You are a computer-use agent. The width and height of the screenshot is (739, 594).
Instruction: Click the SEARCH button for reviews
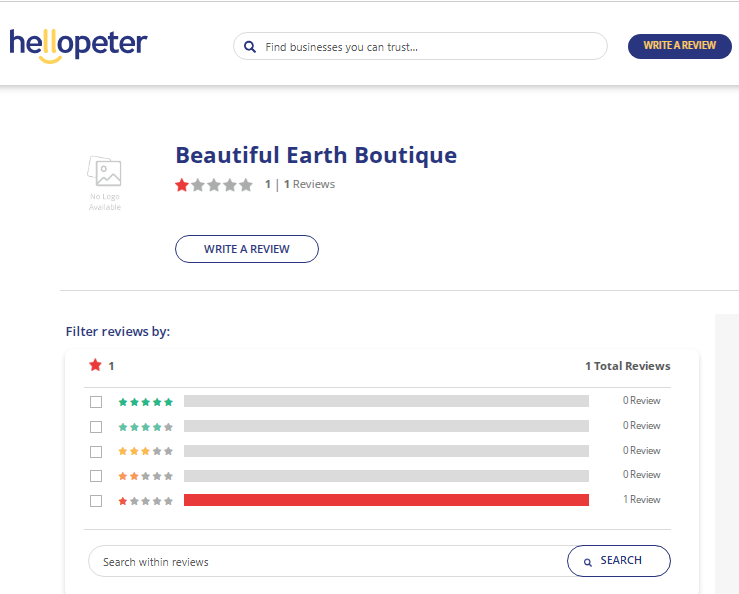click(x=619, y=561)
